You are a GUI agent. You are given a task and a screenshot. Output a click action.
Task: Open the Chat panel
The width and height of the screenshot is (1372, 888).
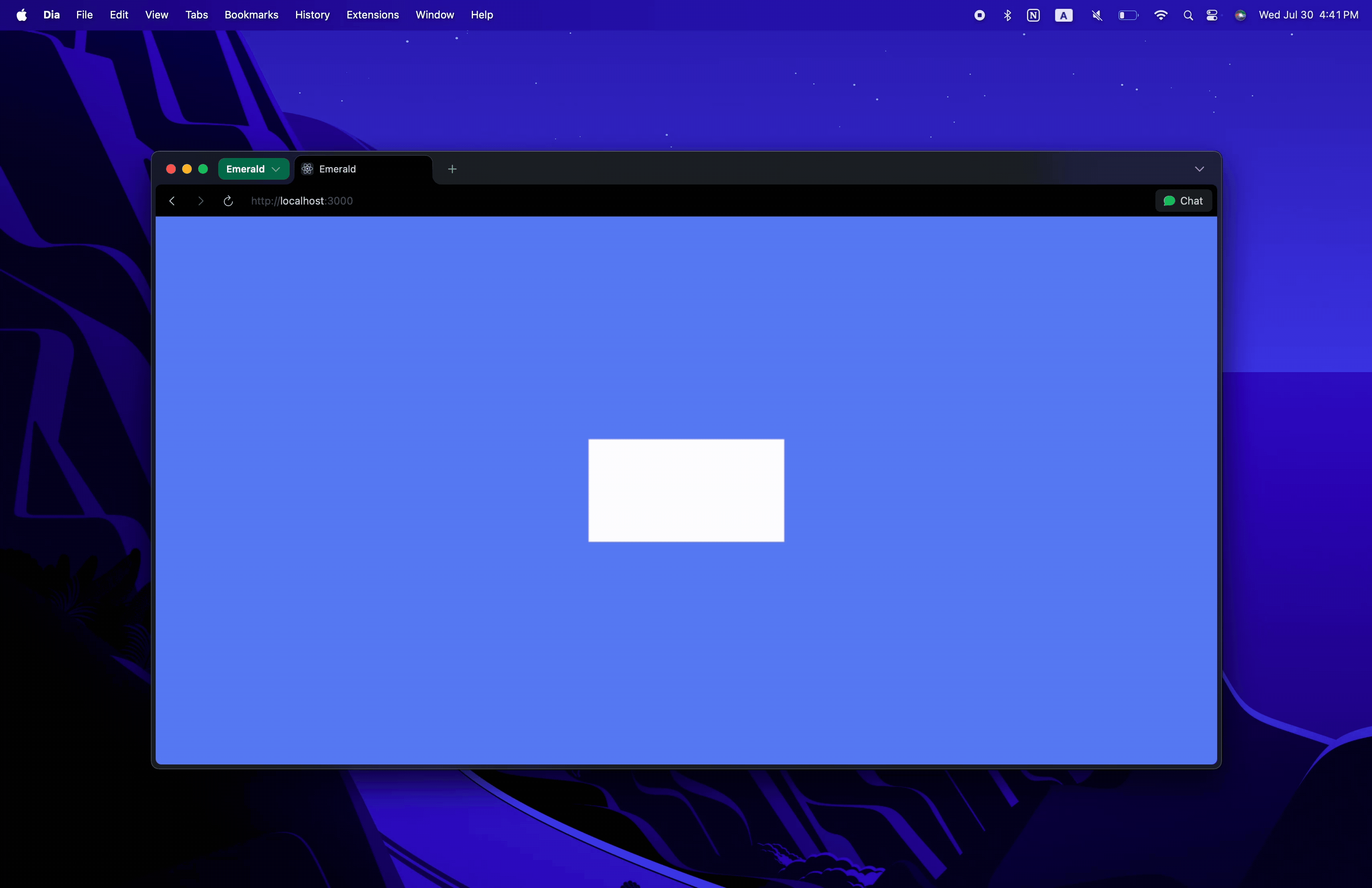(x=1183, y=201)
